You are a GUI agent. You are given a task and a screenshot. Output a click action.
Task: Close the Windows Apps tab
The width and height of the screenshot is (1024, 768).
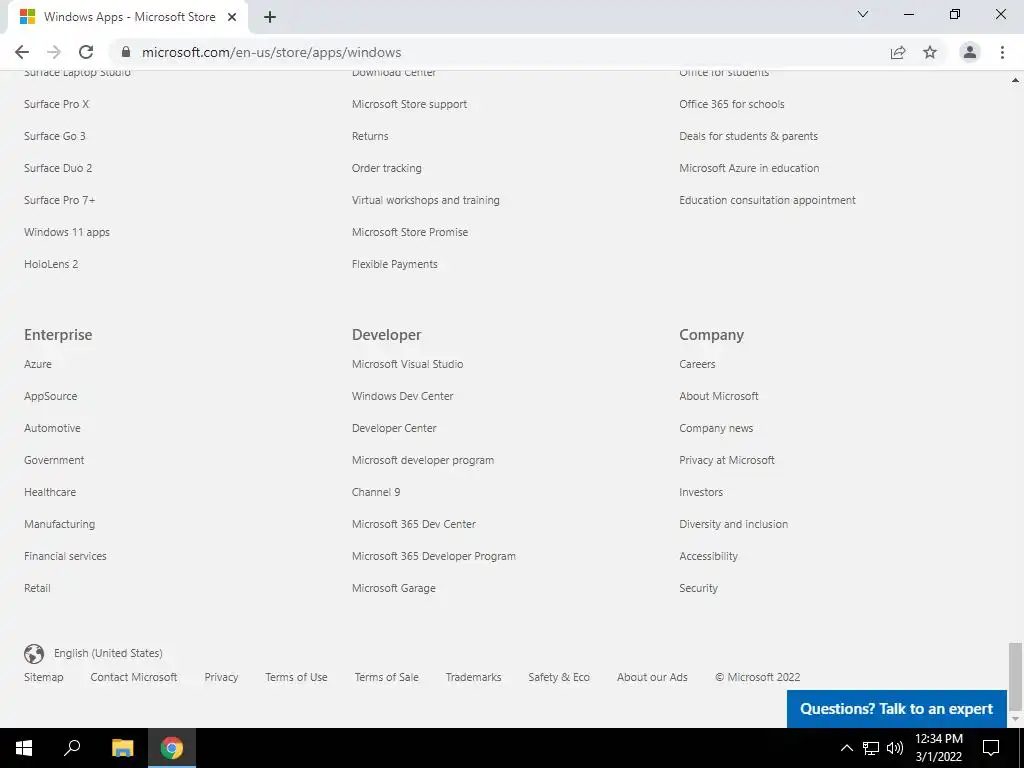232,17
